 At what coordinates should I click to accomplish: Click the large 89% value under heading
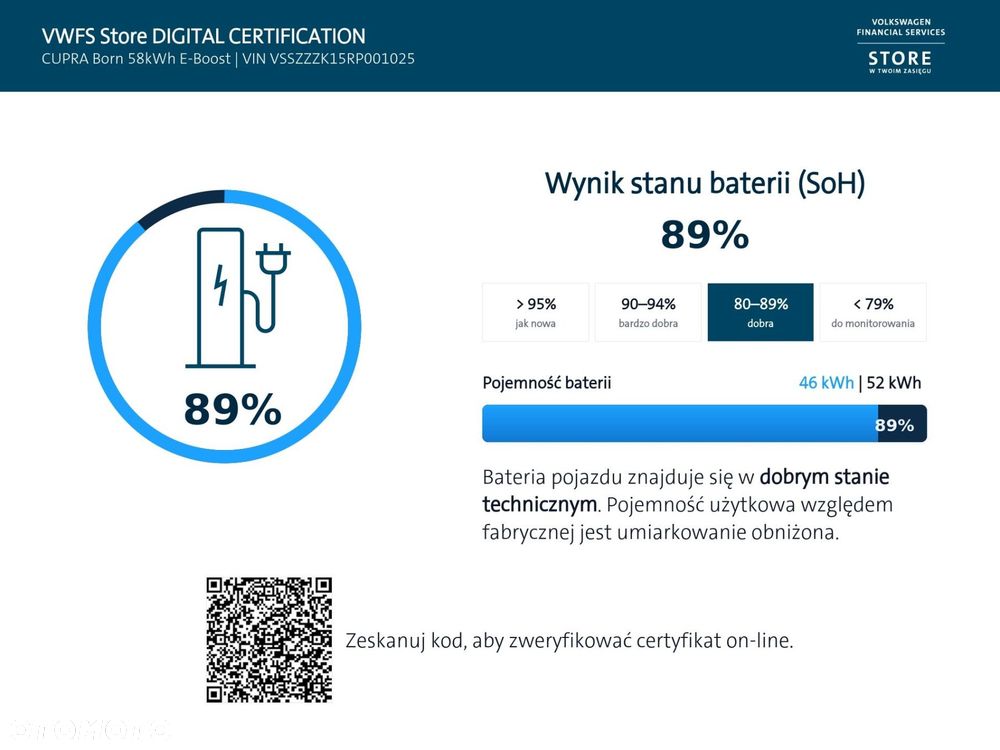(x=705, y=234)
